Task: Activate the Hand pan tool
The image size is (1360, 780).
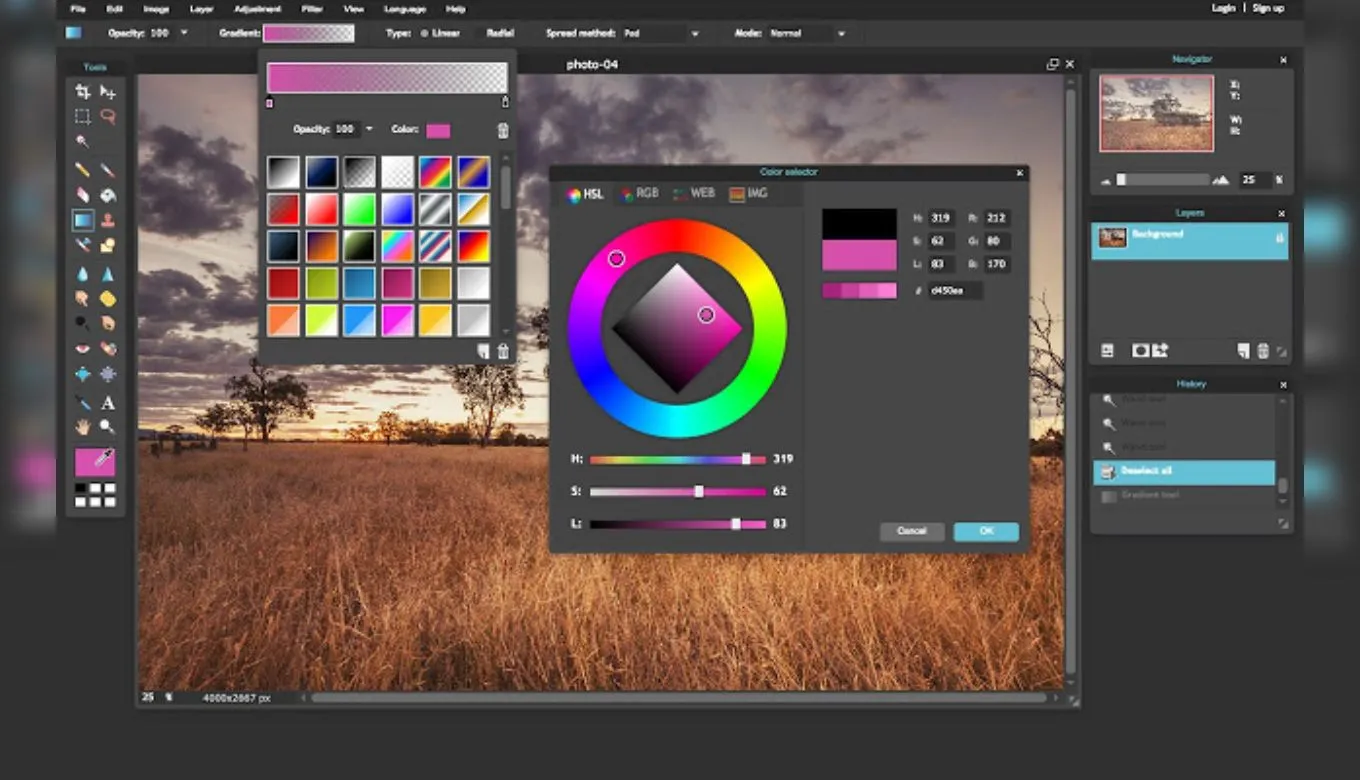Action: point(83,427)
